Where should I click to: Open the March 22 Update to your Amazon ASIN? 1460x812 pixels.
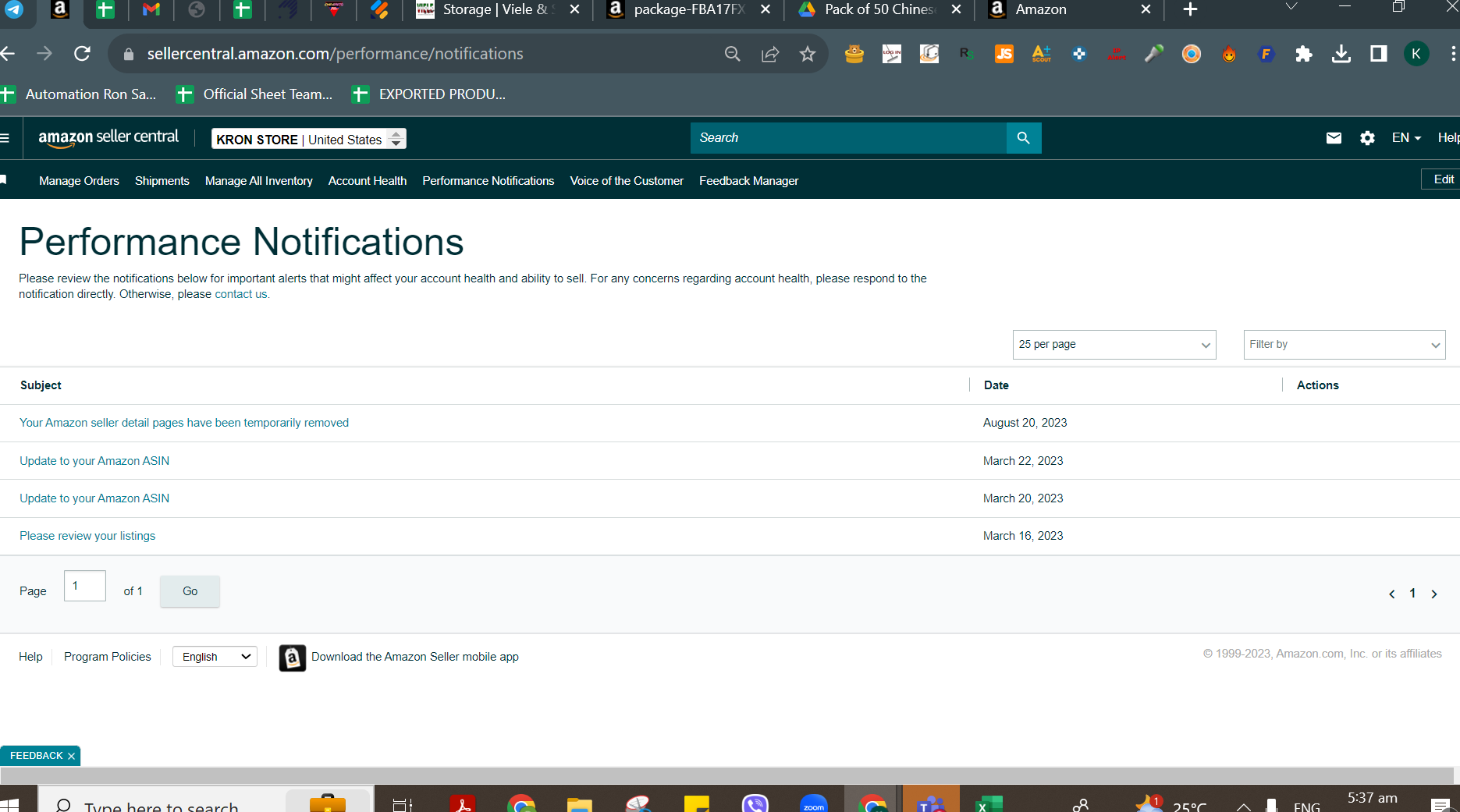point(94,461)
